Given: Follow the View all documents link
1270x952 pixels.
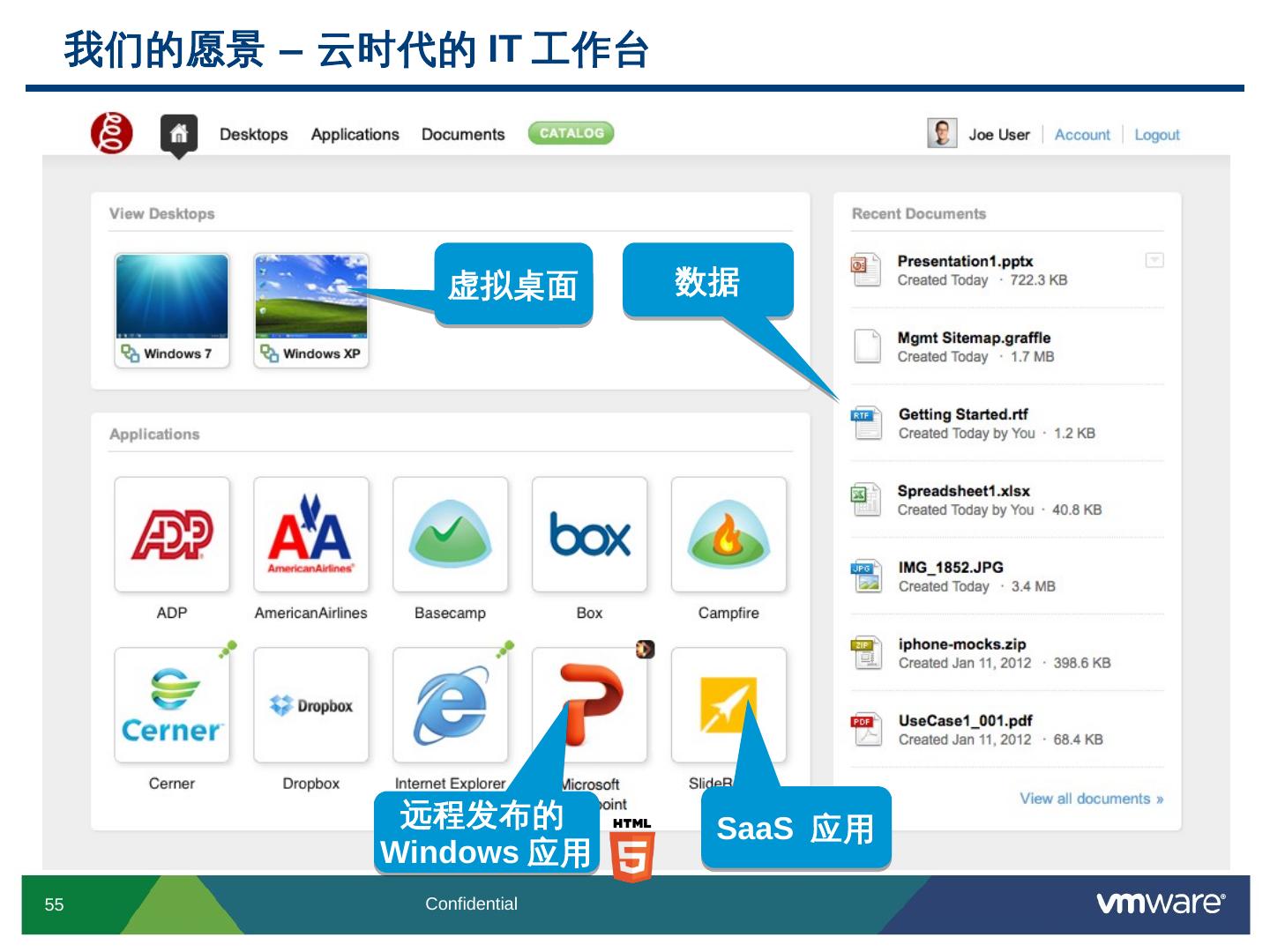Looking at the screenshot, I should pyautogui.click(x=1092, y=799).
